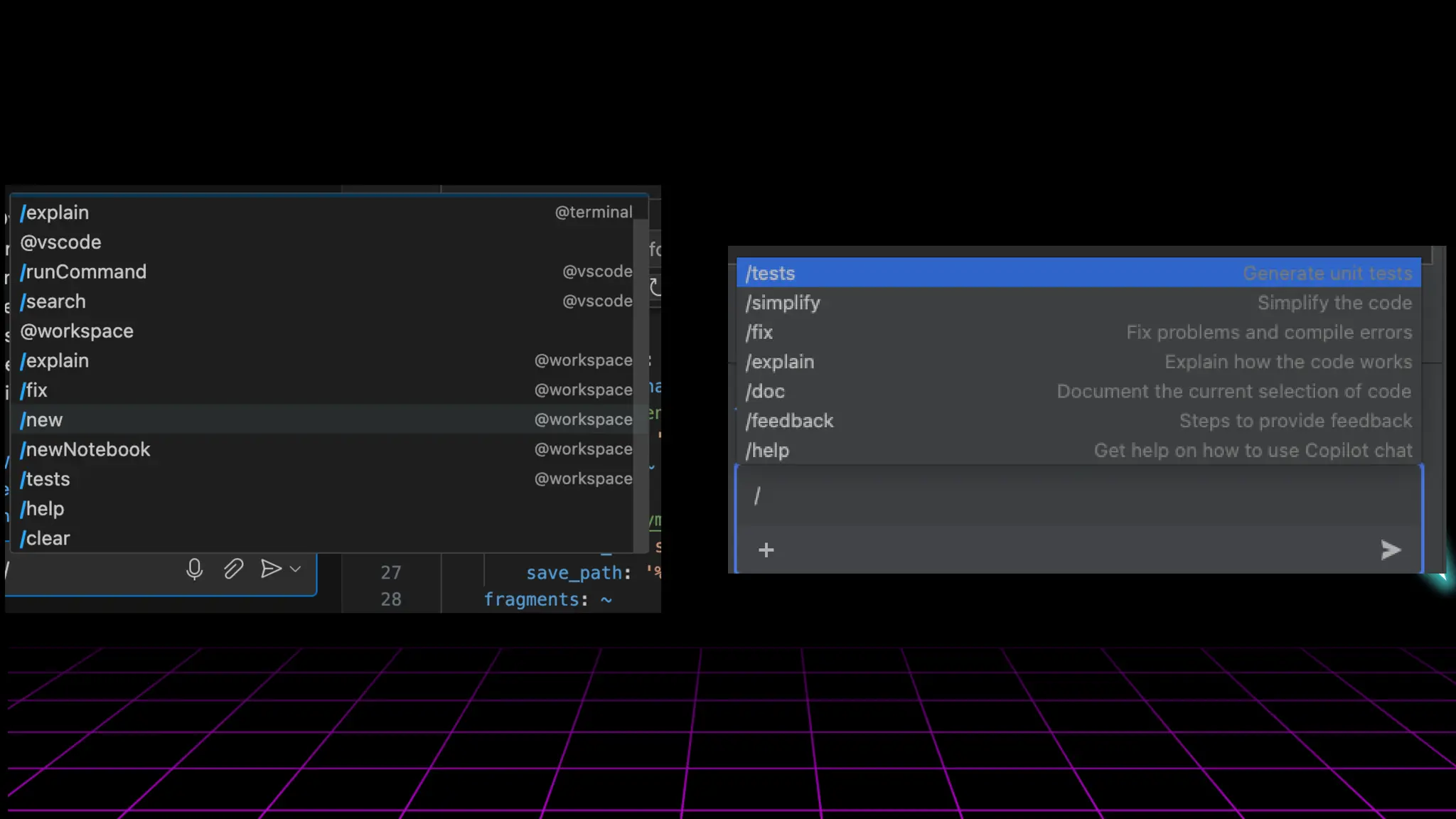Select /explain with @terminal
The height and width of the screenshot is (819, 1456).
[x=55, y=213]
